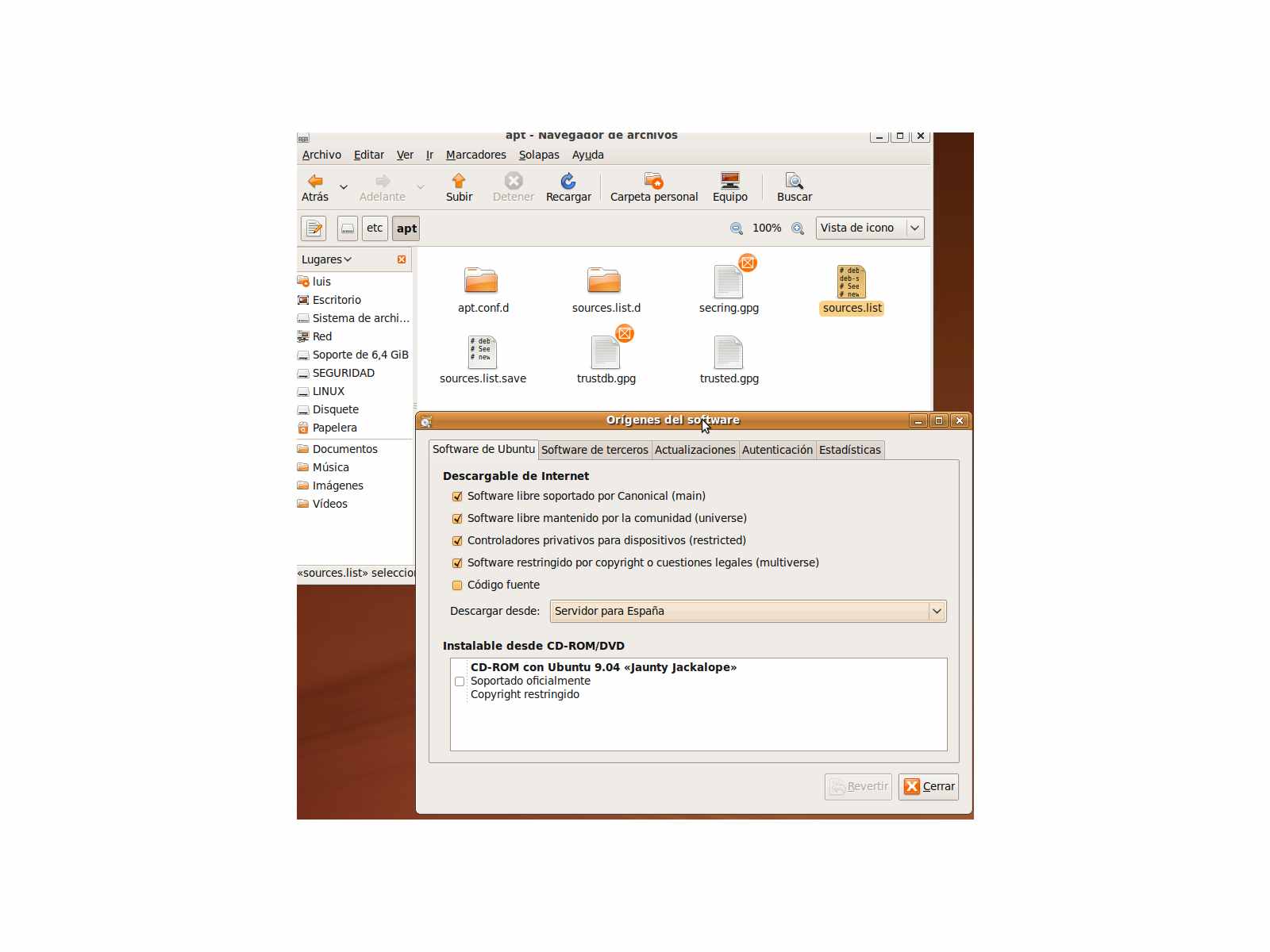This screenshot has width=1270, height=952.
Task: Select the apt.conf.d folder icon
Action: click(x=481, y=280)
